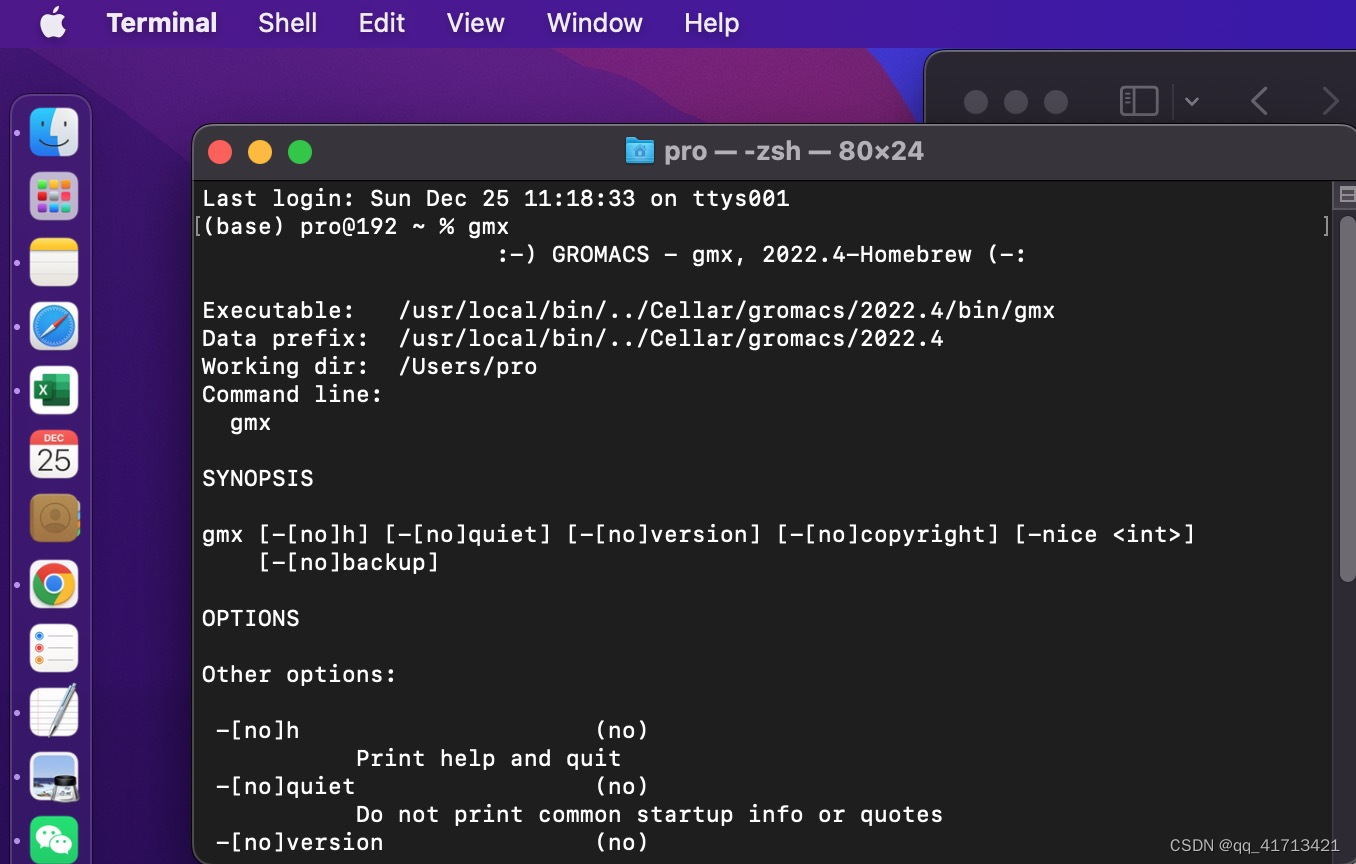
Task: Click the 'Executable:' path line
Action: point(629,310)
